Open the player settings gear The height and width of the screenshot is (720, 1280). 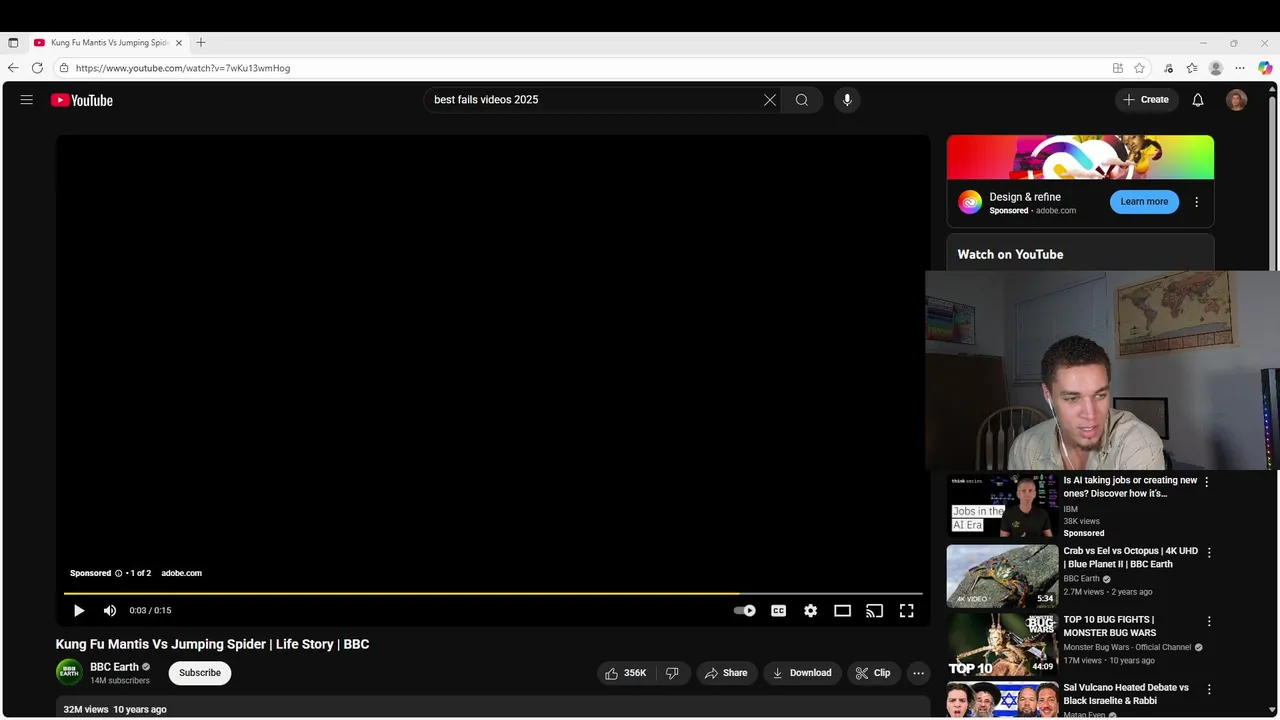pyautogui.click(x=811, y=611)
